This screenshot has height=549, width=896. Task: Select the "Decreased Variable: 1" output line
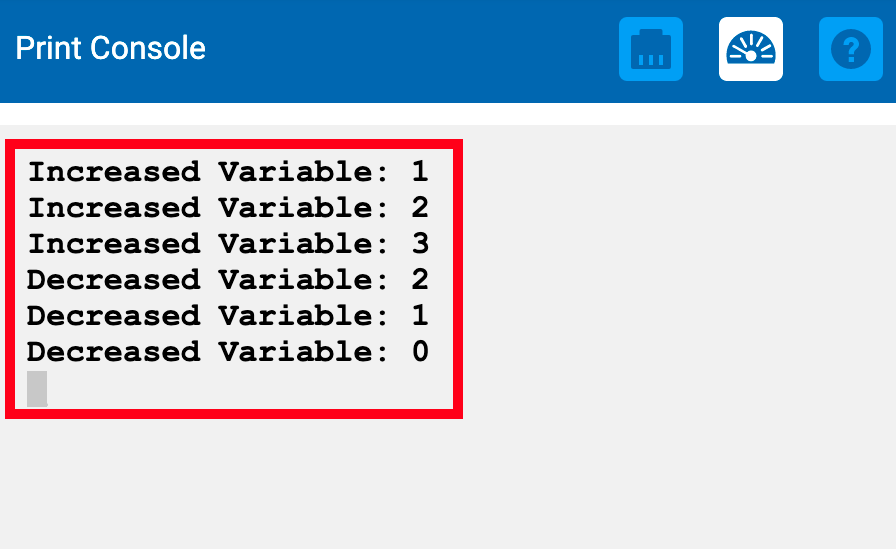click(x=228, y=316)
